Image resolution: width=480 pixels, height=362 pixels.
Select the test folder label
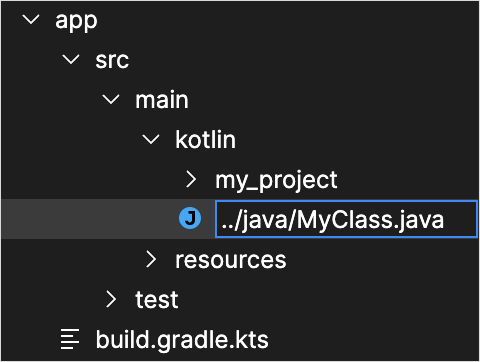pos(157,299)
